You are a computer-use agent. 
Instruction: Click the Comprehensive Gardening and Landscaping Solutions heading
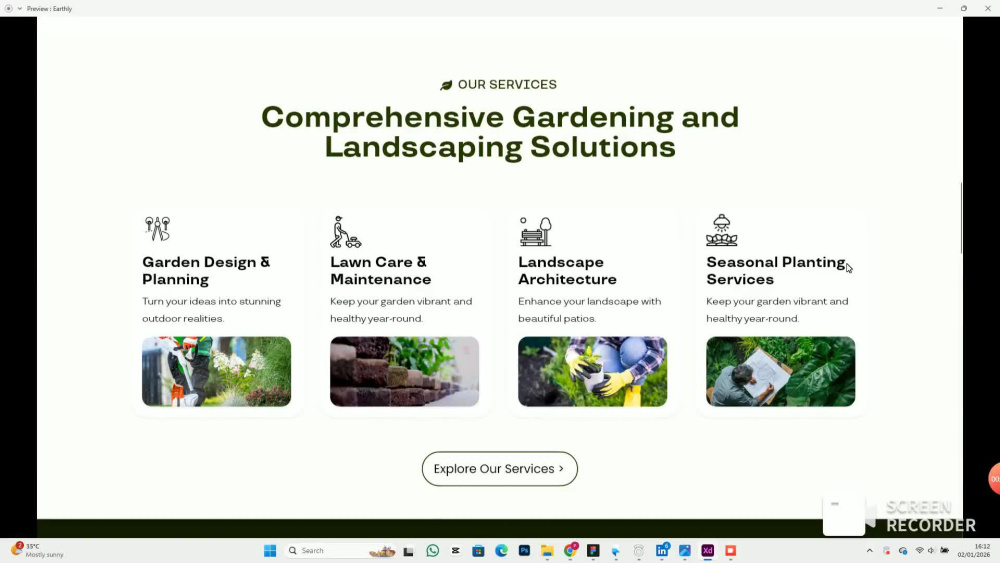[x=500, y=132]
